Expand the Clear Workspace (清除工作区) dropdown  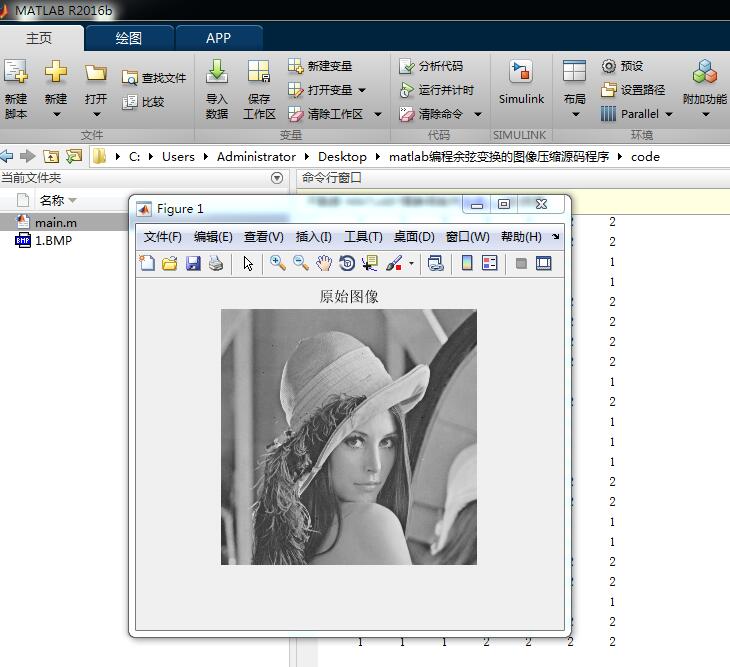(x=378, y=114)
